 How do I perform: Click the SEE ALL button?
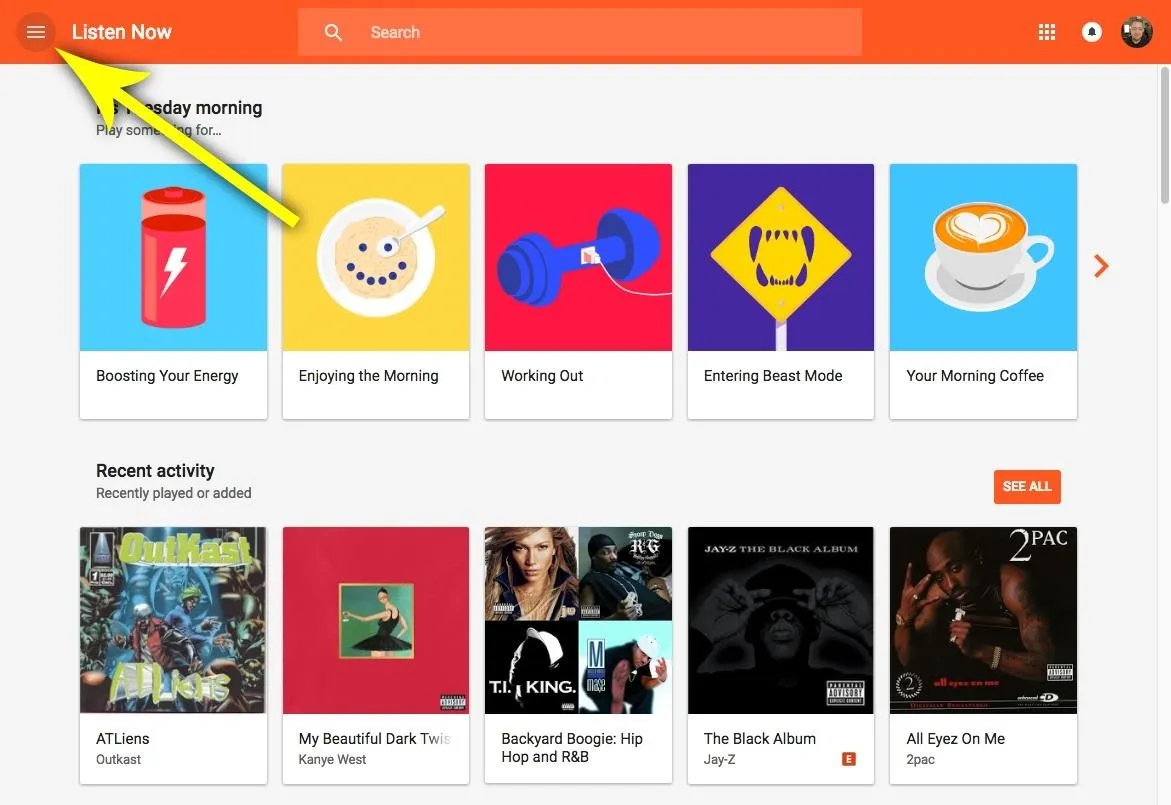[1027, 486]
